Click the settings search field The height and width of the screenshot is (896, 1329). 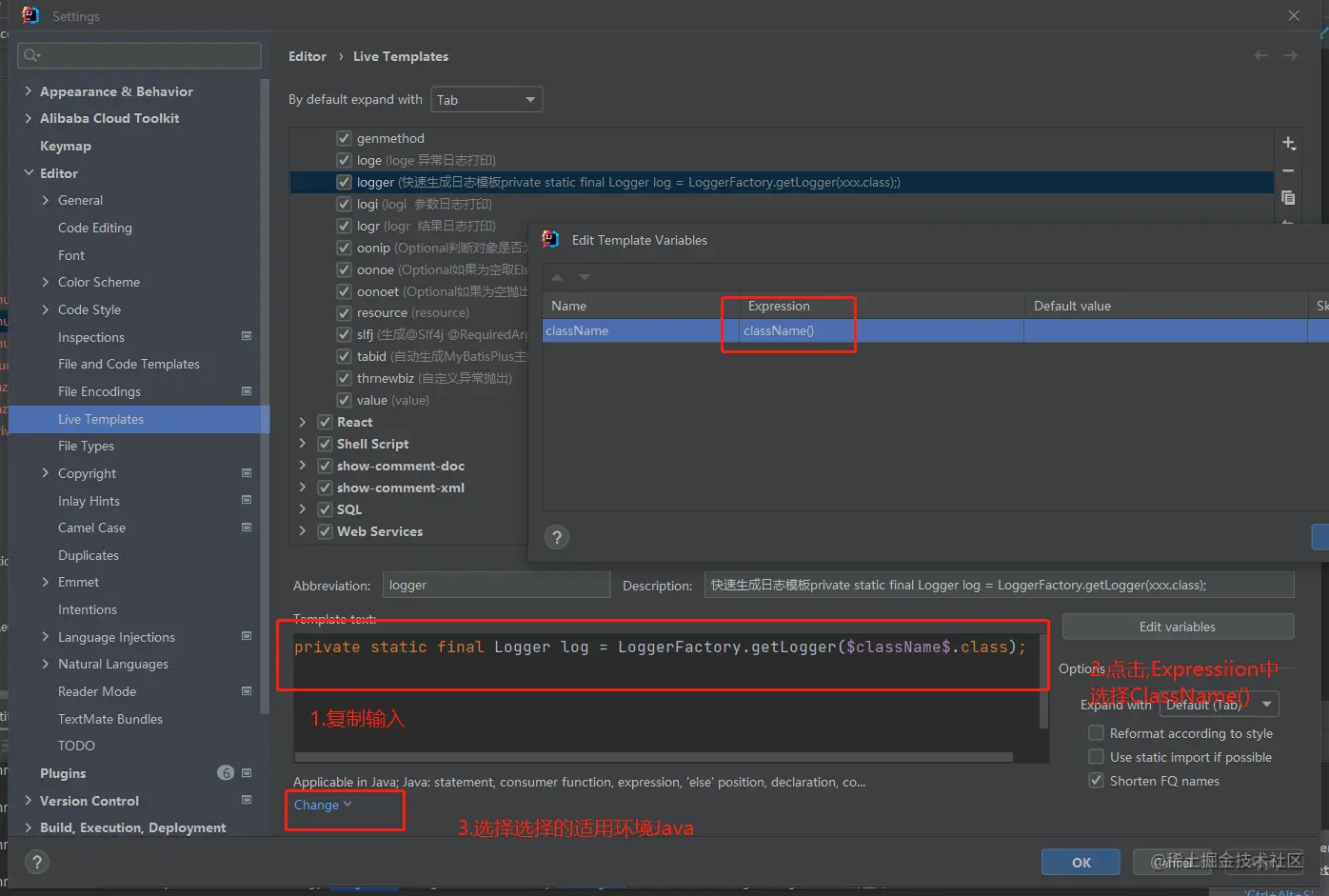pyautogui.click(x=139, y=55)
